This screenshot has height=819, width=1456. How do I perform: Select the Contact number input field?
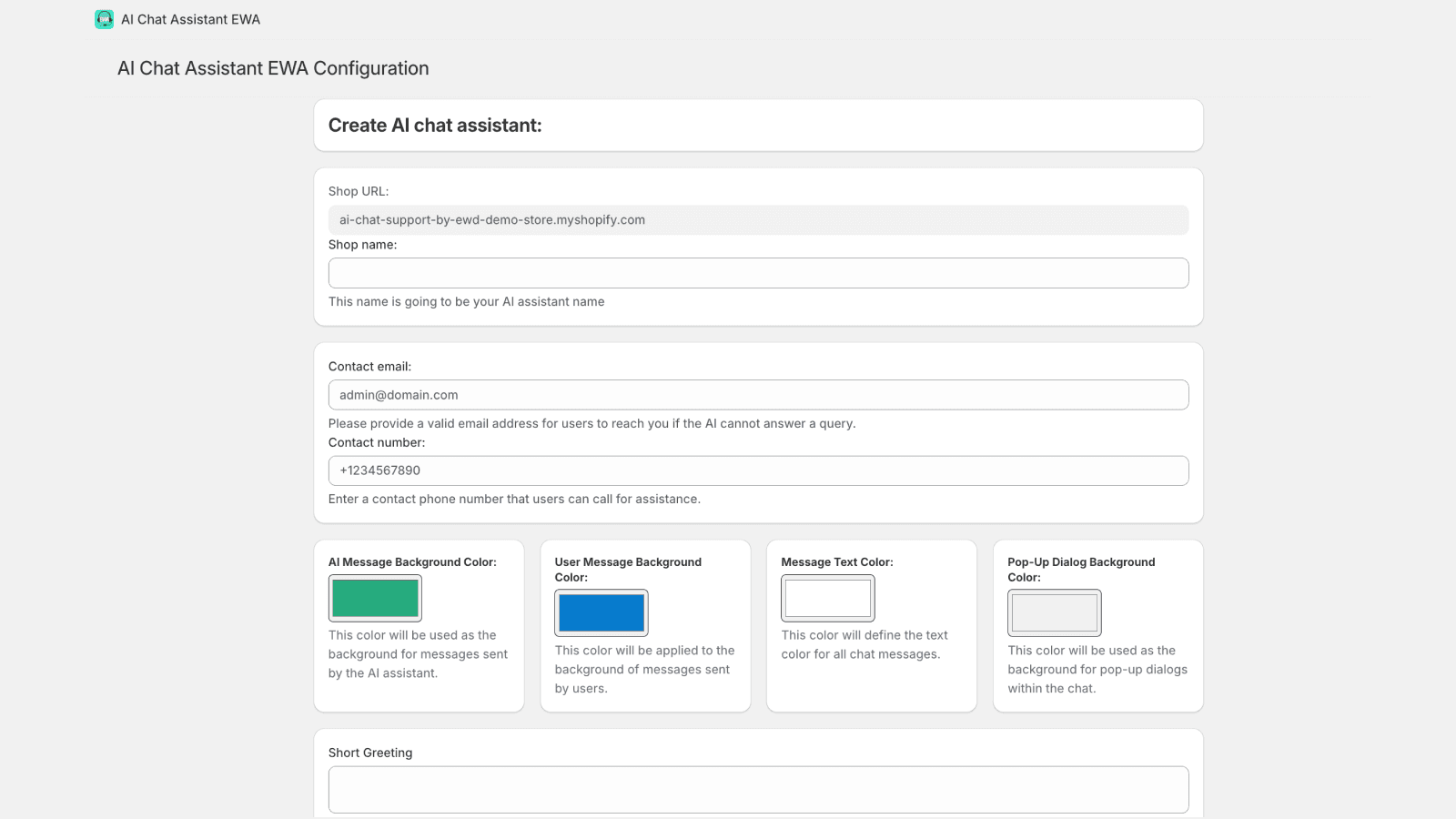[758, 470]
